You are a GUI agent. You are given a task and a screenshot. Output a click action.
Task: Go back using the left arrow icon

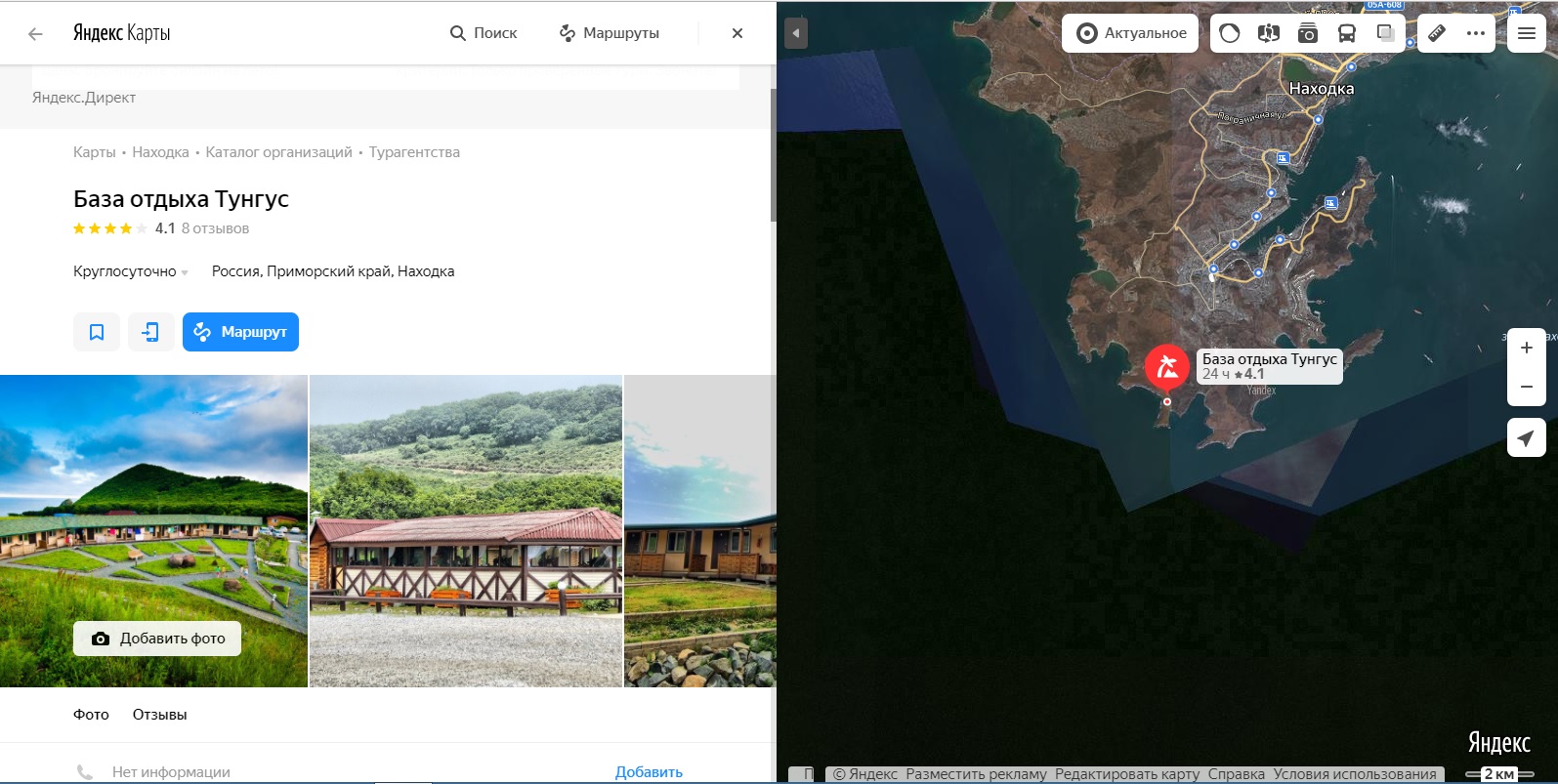click(35, 34)
